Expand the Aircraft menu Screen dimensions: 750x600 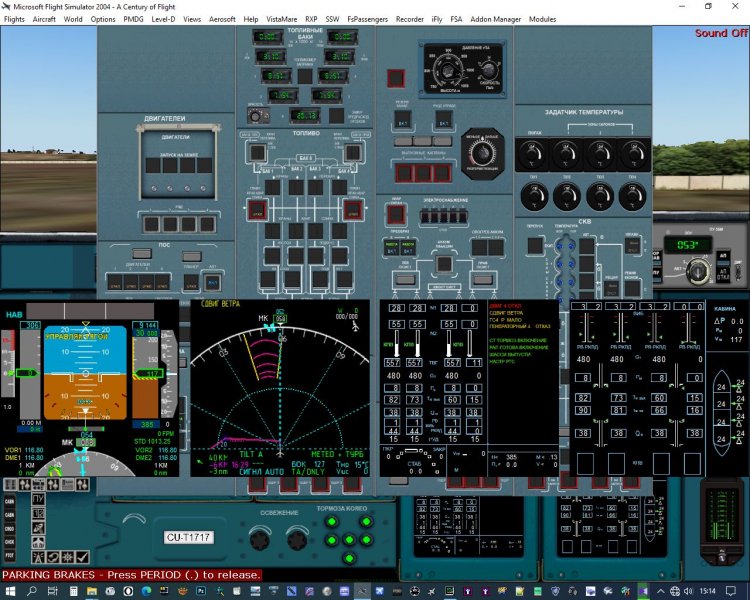point(44,19)
